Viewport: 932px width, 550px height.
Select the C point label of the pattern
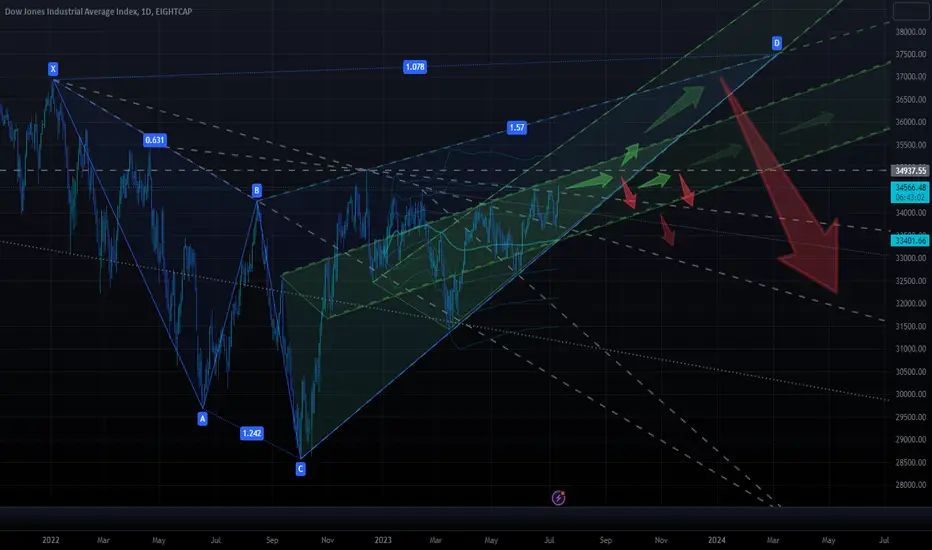pos(300,469)
